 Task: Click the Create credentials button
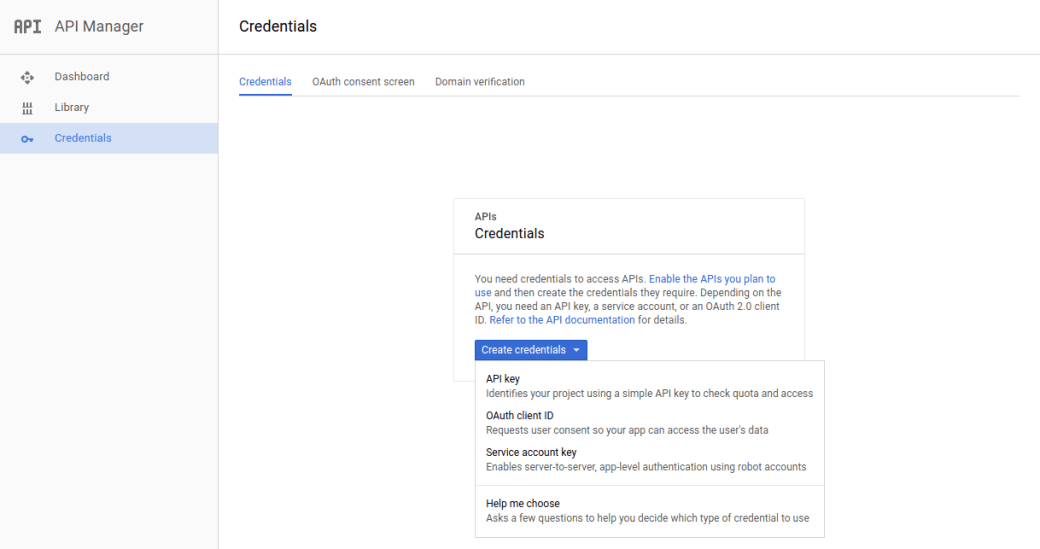[x=531, y=350]
